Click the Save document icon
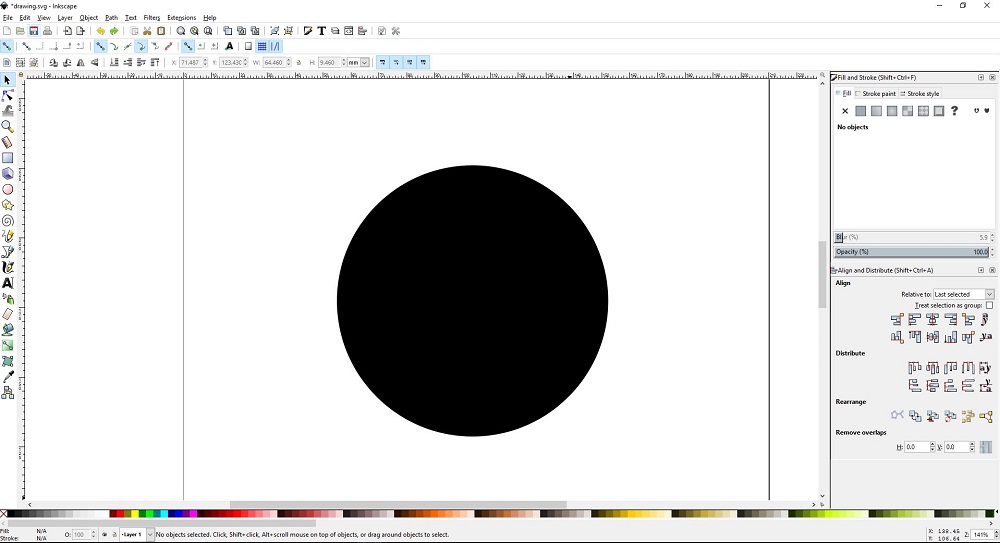The width and height of the screenshot is (1000, 543). [x=34, y=31]
